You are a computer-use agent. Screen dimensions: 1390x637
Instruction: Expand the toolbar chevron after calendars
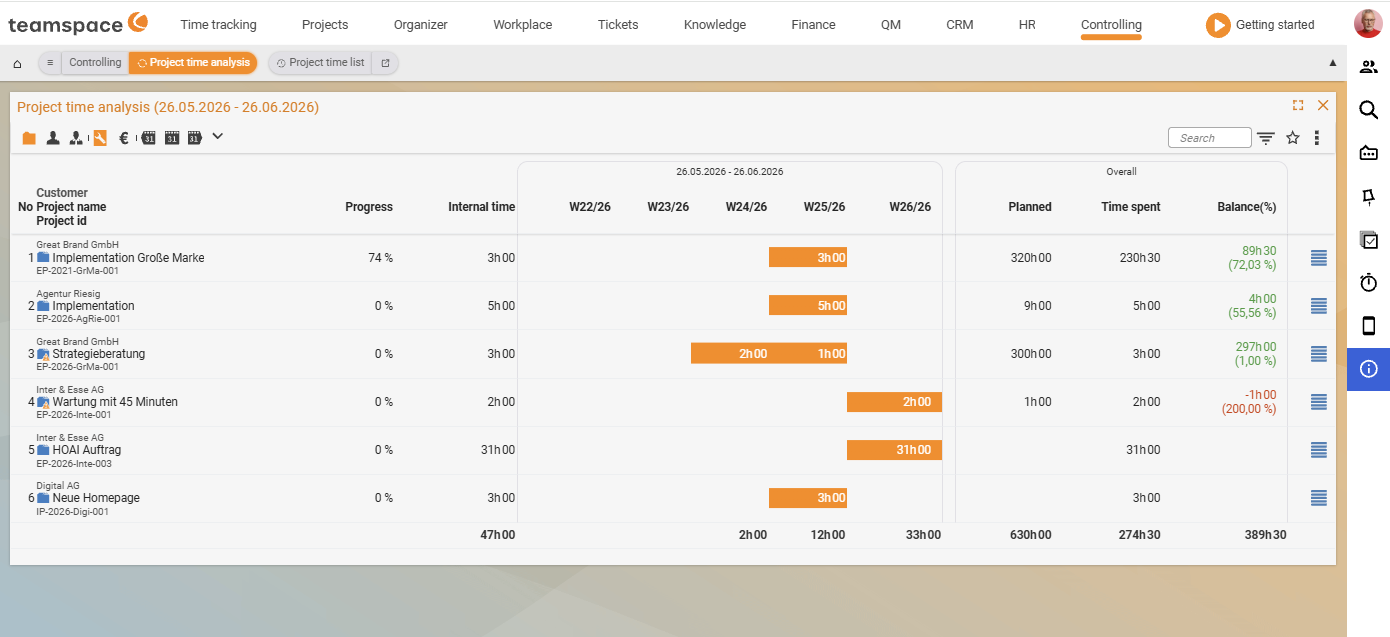218,136
